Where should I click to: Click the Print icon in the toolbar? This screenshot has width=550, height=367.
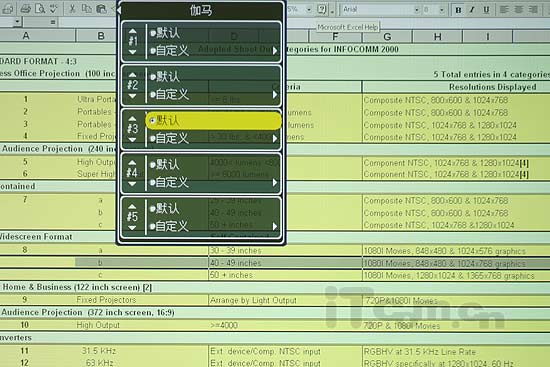[x=26, y=8]
